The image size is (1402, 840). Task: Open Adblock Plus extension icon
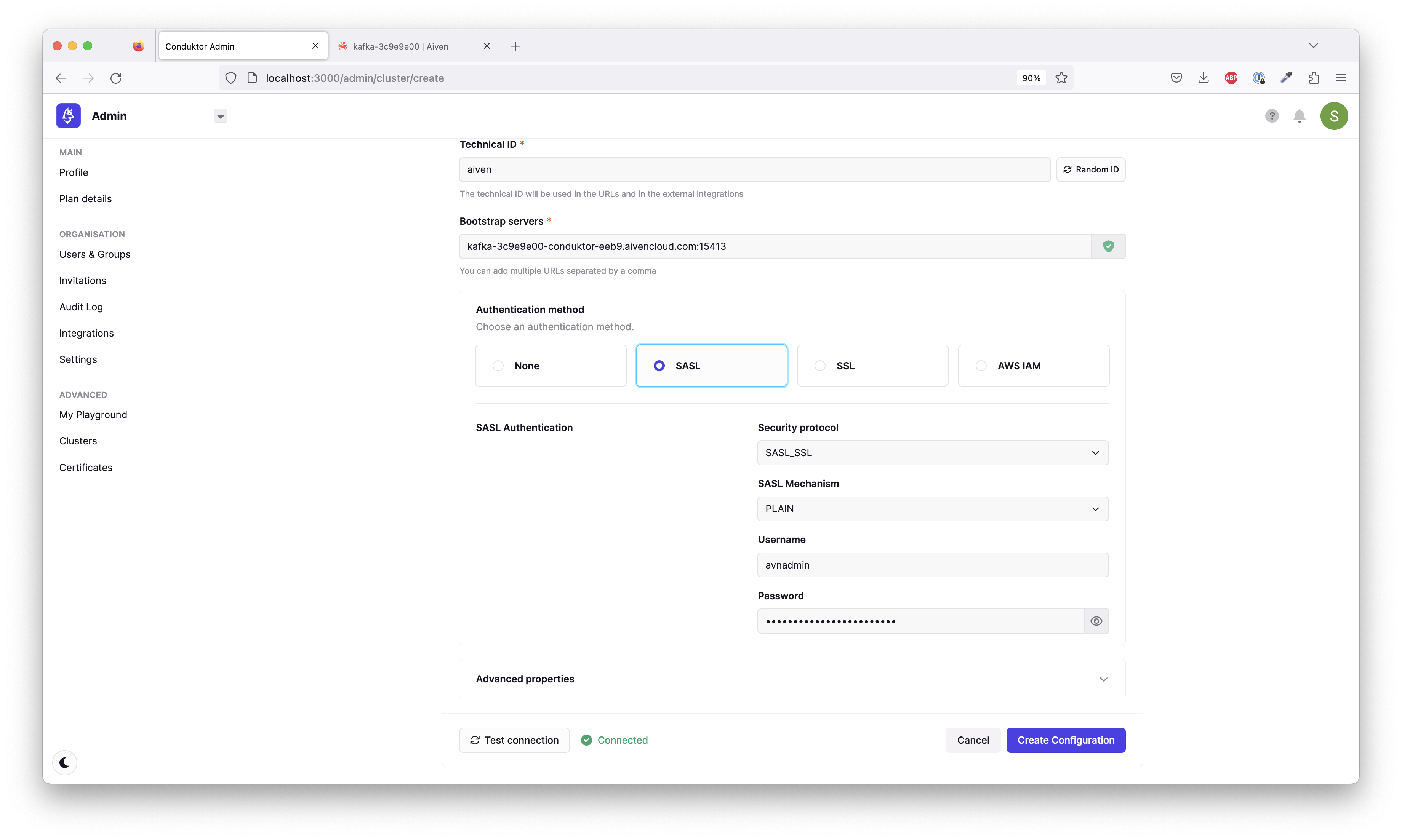(1231, 78)
